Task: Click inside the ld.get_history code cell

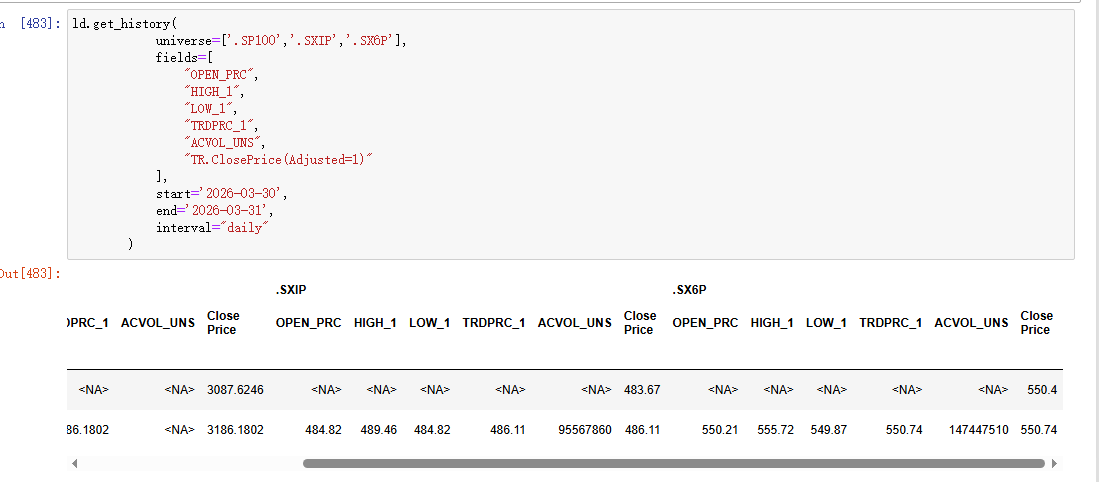Action: [571, 135]
